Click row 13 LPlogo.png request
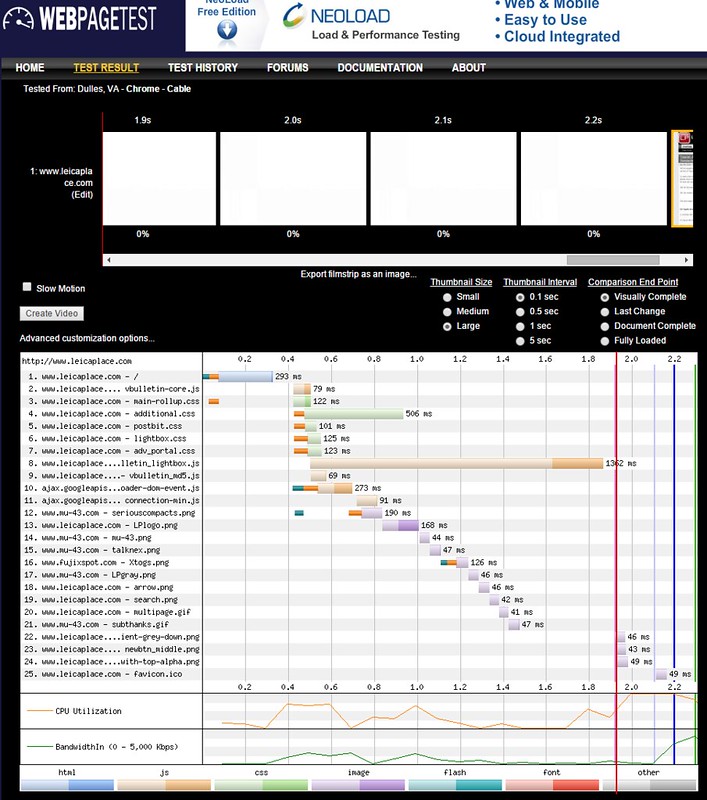Image resolution: width=707 pixels, height=800 pixels. coord(100,526)
